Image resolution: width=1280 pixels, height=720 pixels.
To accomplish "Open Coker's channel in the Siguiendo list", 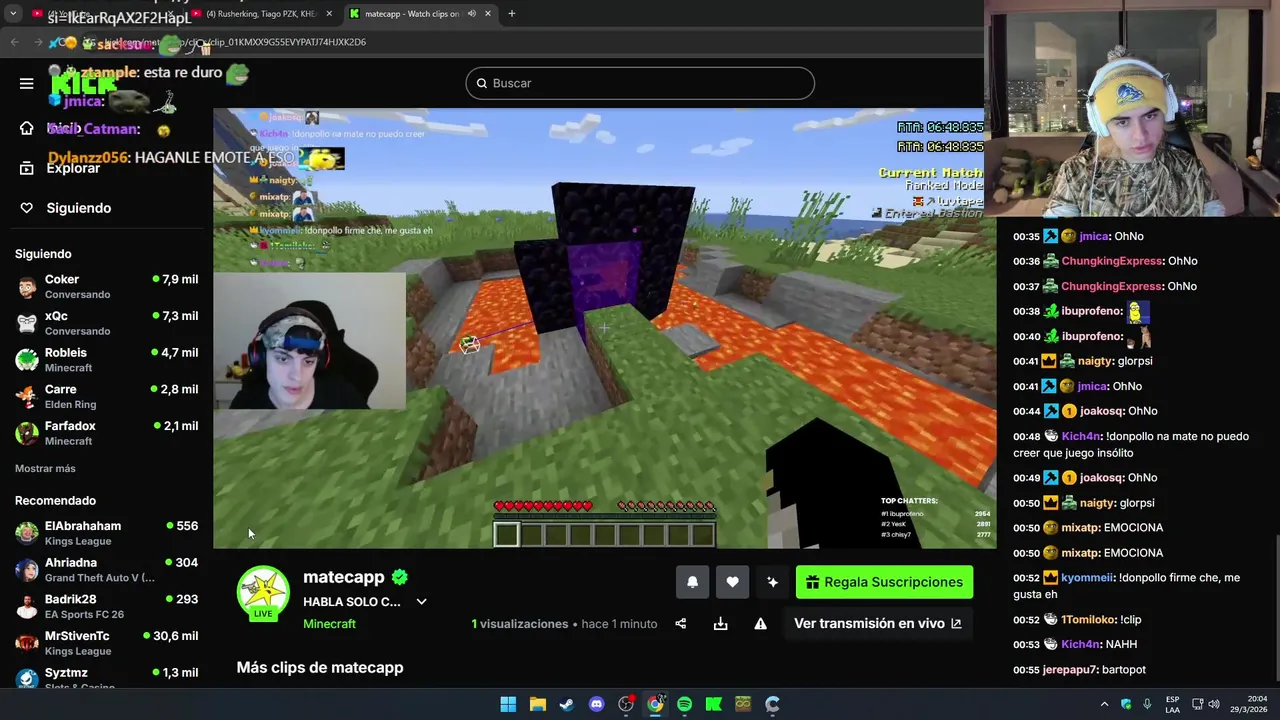I will pos(106,286).
